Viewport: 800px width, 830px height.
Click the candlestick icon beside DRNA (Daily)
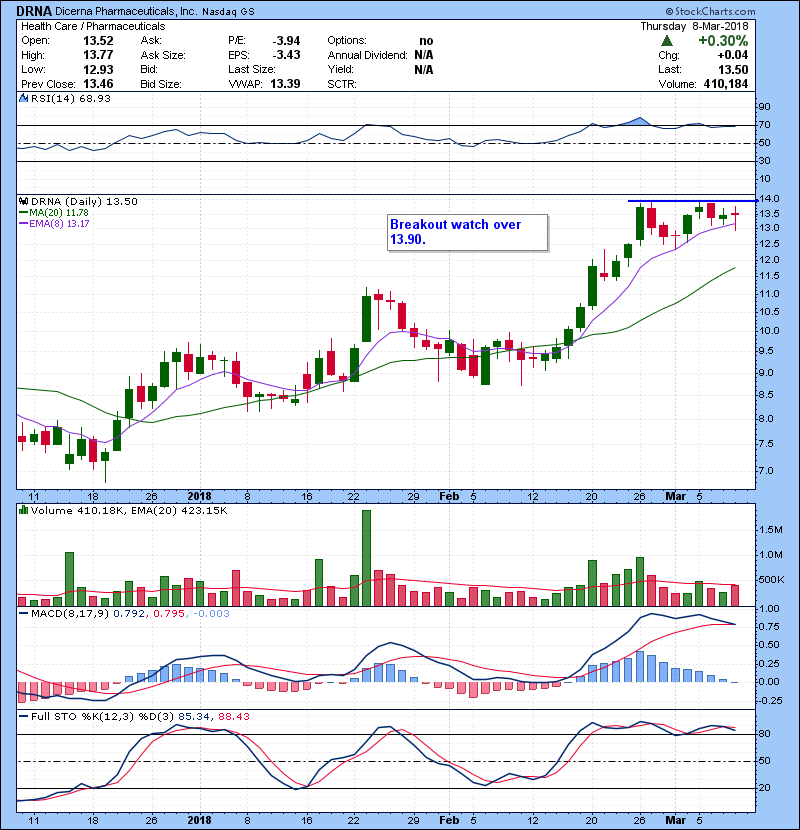coord(23,201)
